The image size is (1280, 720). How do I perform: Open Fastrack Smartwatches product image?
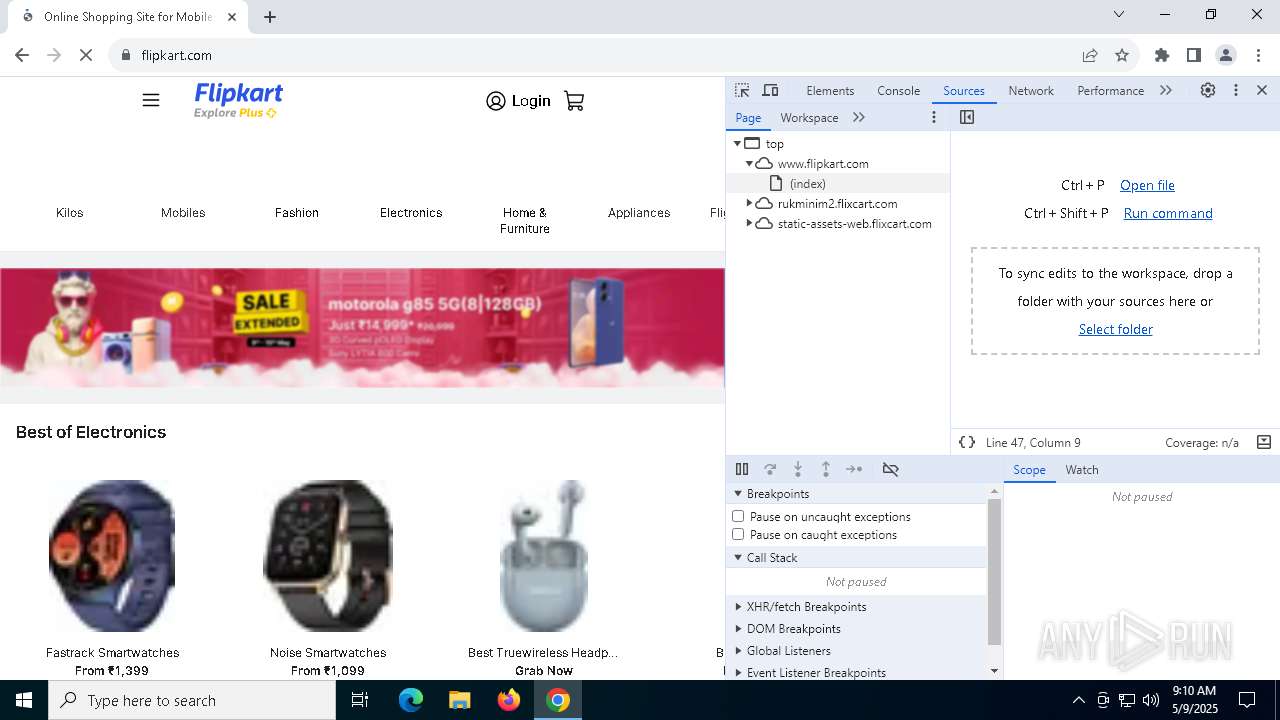112,556
